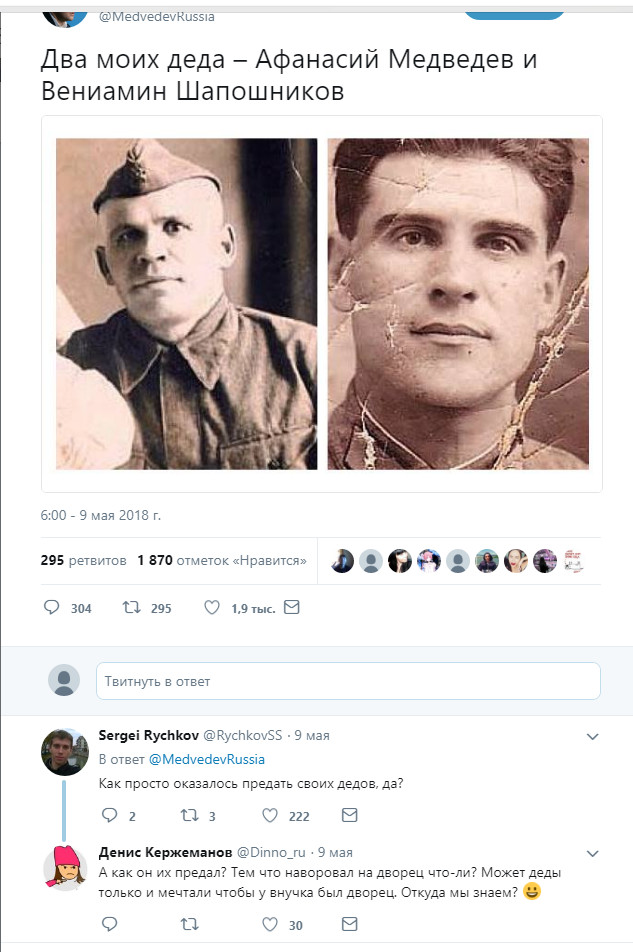Screen dimensions: 633x952
Task: Open the left grandfather photo in cap
Action: pyautogui.click(x=186, y=304)
